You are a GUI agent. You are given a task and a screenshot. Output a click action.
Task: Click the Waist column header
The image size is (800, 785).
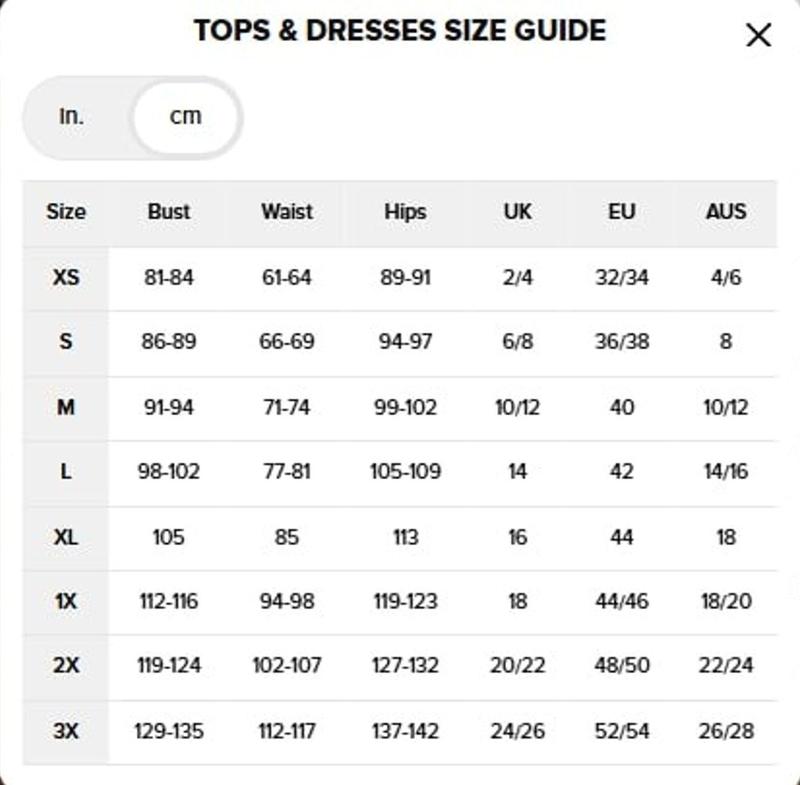click(x=287, y=212)
